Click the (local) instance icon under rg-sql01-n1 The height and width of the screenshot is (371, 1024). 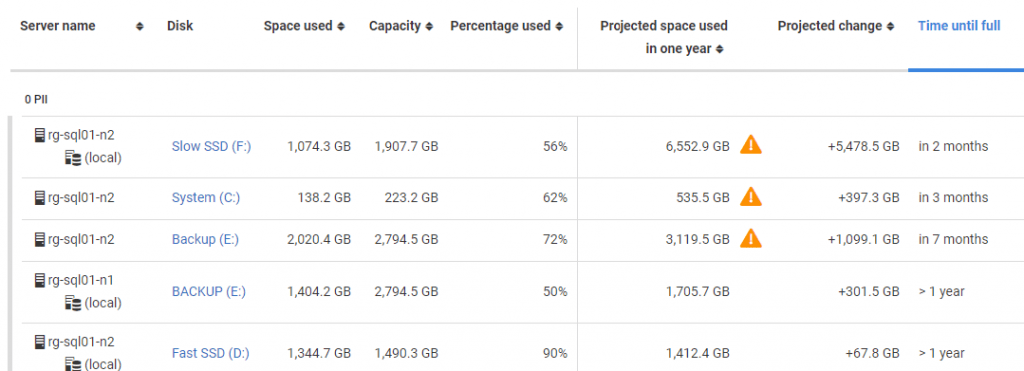click(x=72, y=302)
